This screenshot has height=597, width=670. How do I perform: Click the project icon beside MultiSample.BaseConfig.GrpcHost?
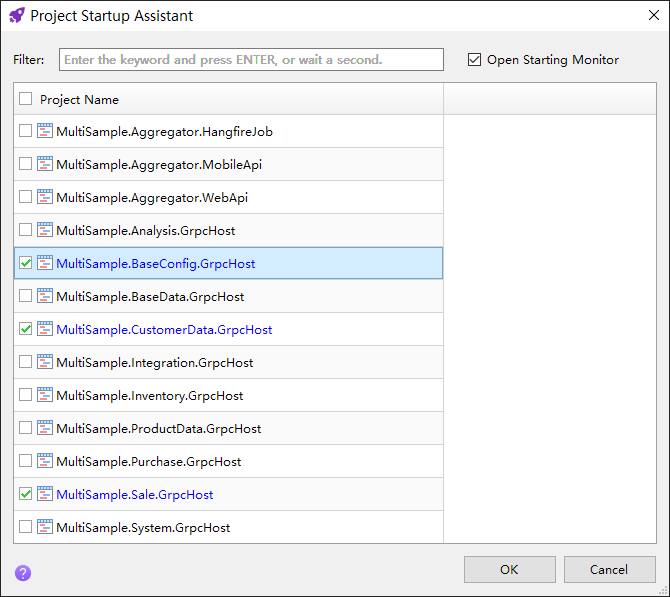click(x=45, y=263)
